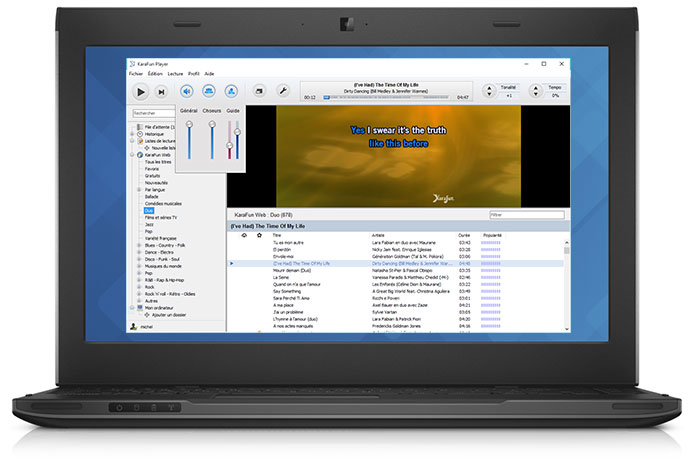
Task: Expand the Historique tree node
Action: click(x=132, y=134)
